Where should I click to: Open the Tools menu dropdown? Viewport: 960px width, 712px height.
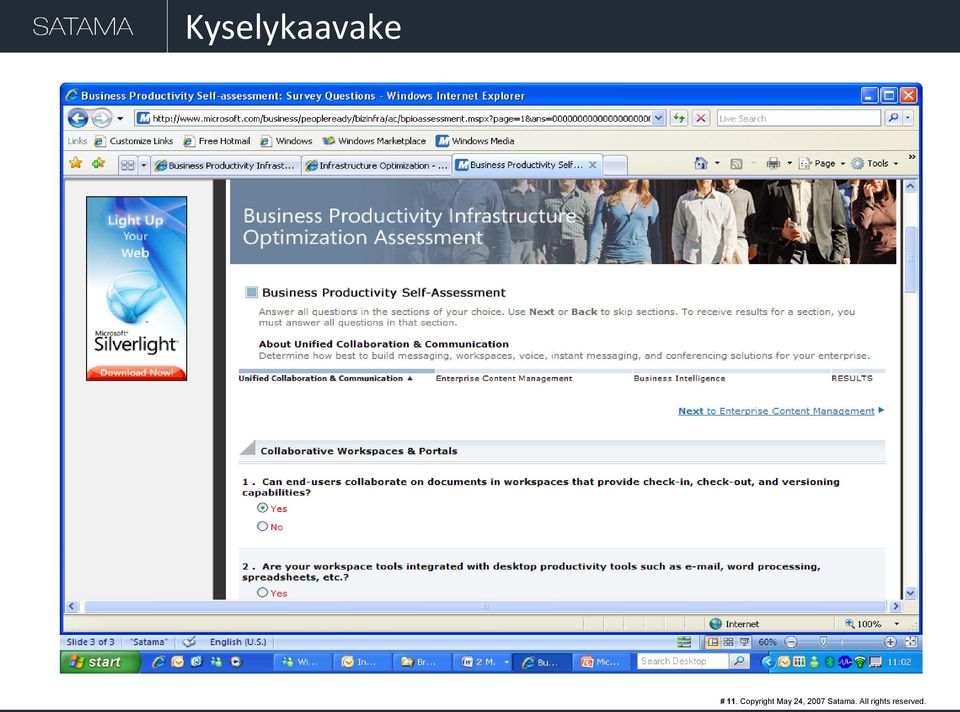[x=875, y=163]
